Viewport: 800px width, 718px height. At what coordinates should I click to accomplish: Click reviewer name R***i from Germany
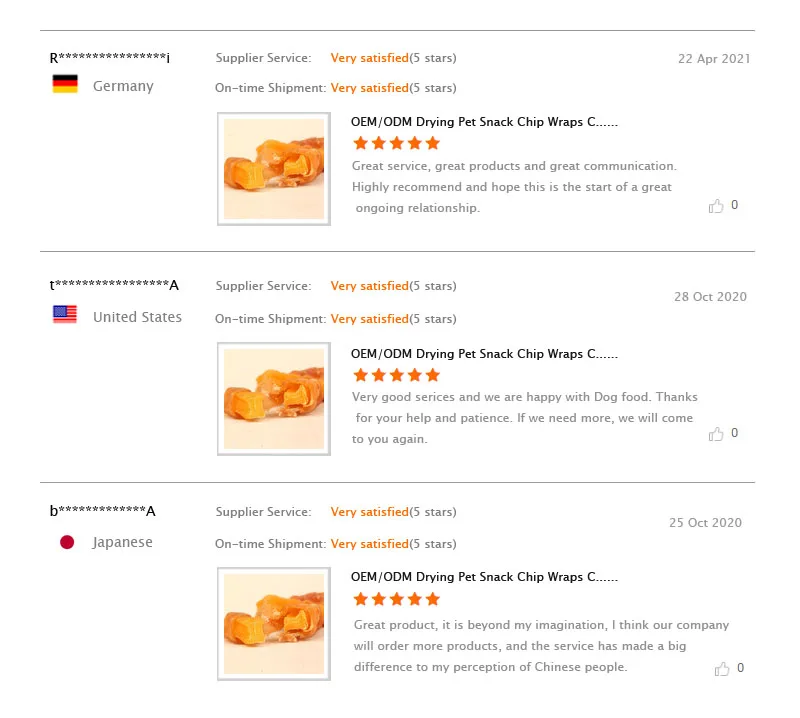110,58
